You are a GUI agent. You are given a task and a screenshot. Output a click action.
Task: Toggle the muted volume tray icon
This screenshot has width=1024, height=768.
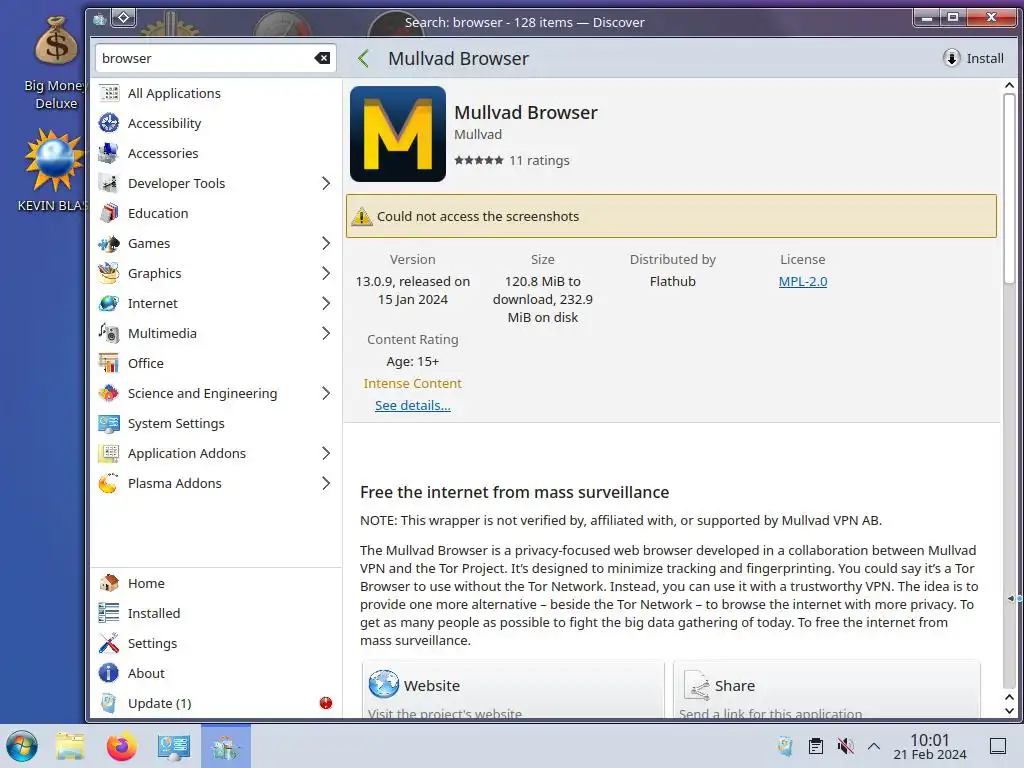(x=846, y=746)
